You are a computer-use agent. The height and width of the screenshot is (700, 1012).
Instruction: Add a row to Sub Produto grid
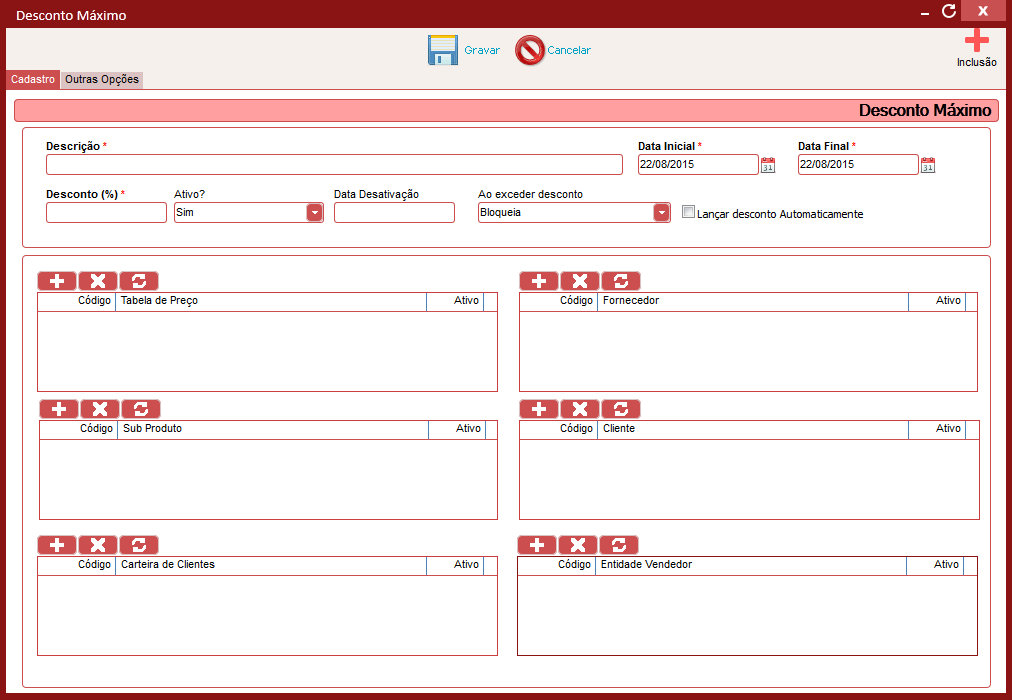point(59,409)
